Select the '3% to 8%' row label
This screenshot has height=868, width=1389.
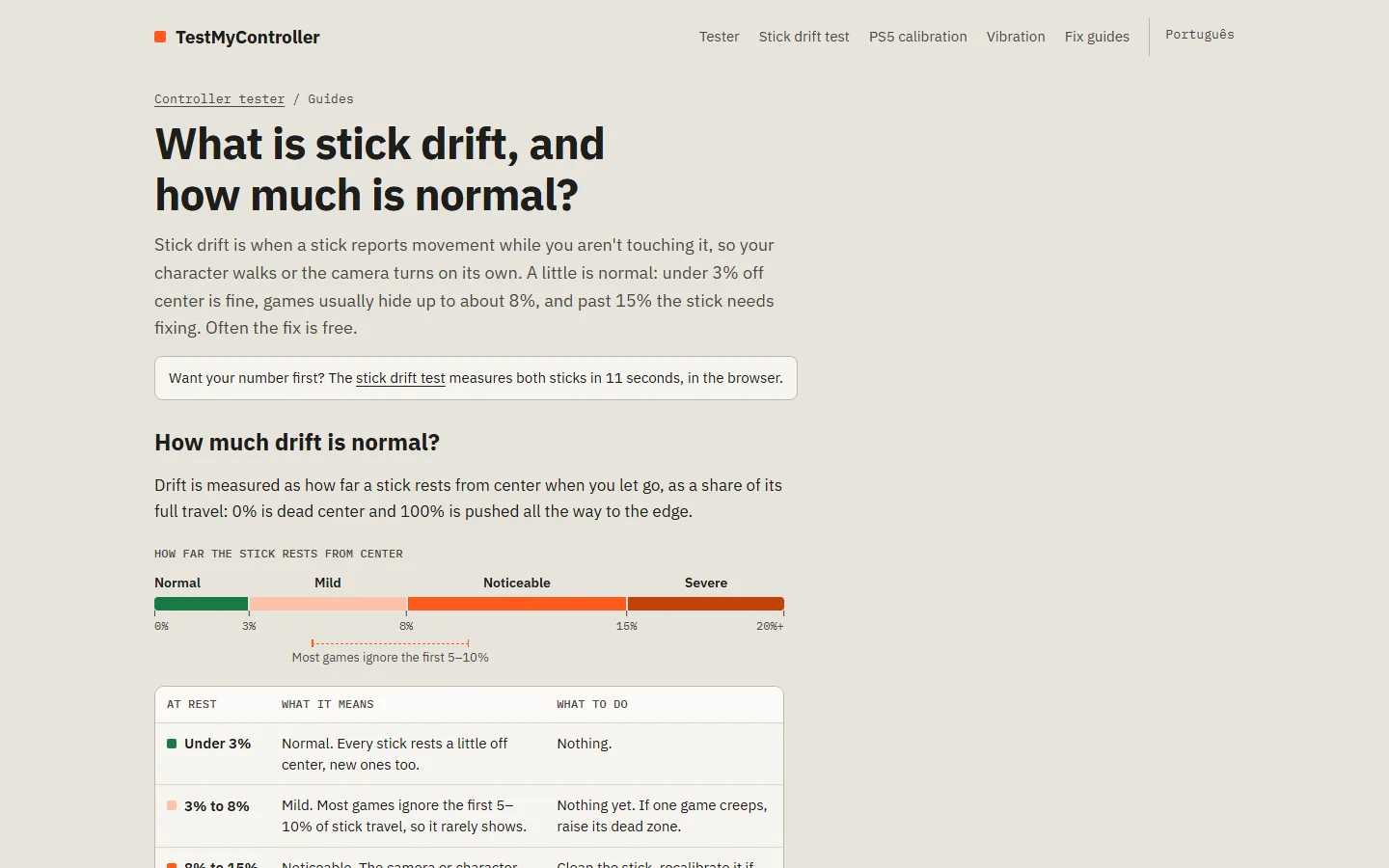point(216,806)
